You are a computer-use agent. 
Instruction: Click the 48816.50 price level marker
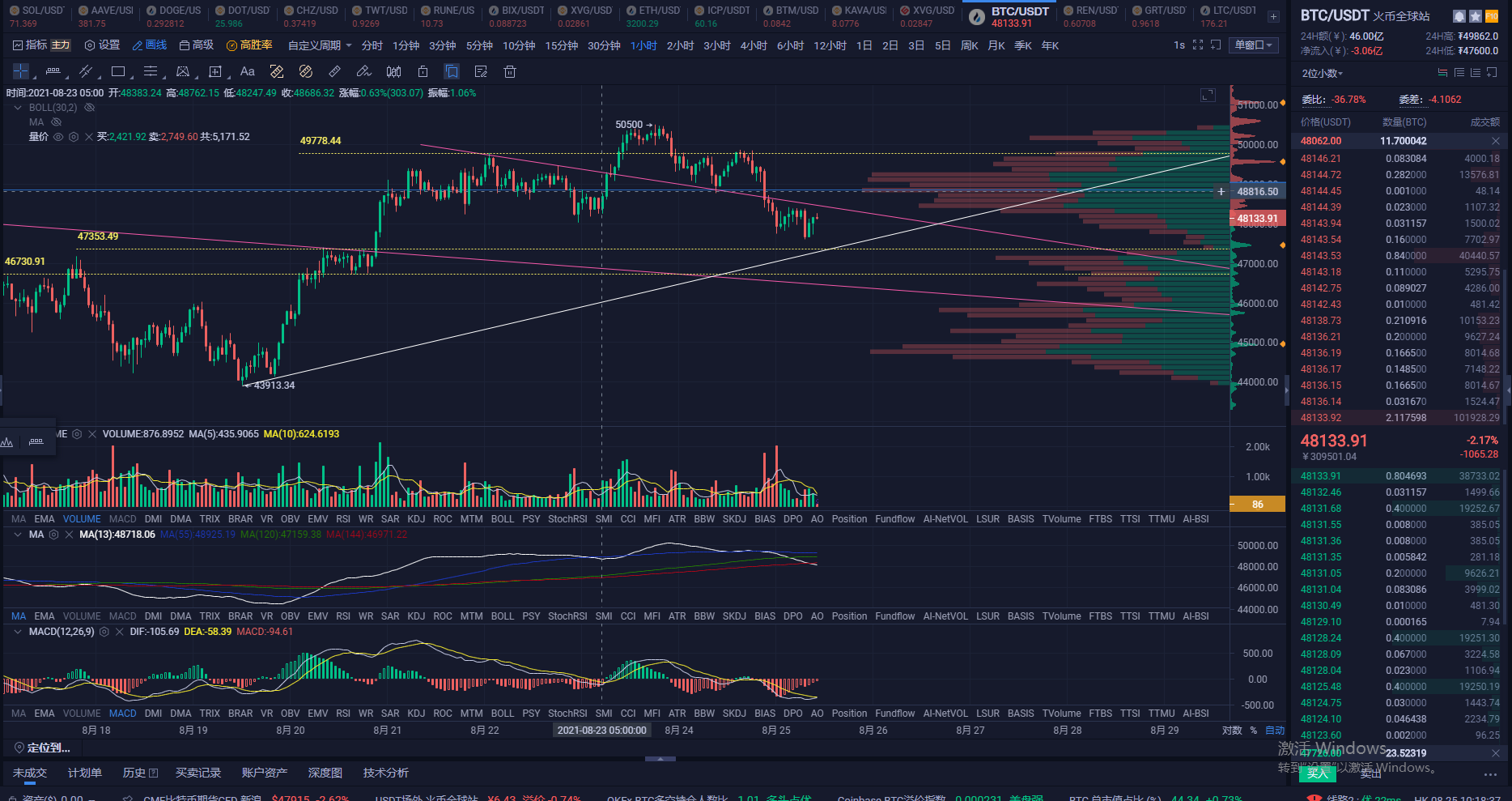pyautogui.click(x=1258, y=192)
